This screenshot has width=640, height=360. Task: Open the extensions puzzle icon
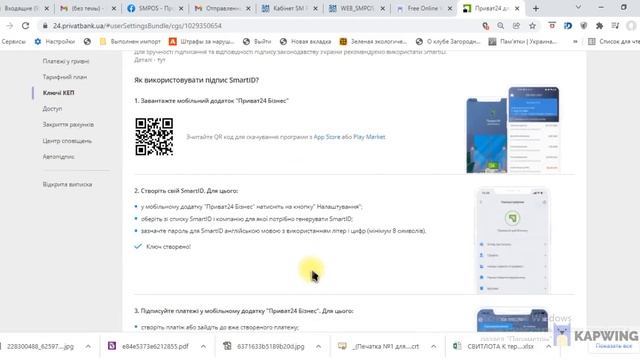[x=599, y=26]
